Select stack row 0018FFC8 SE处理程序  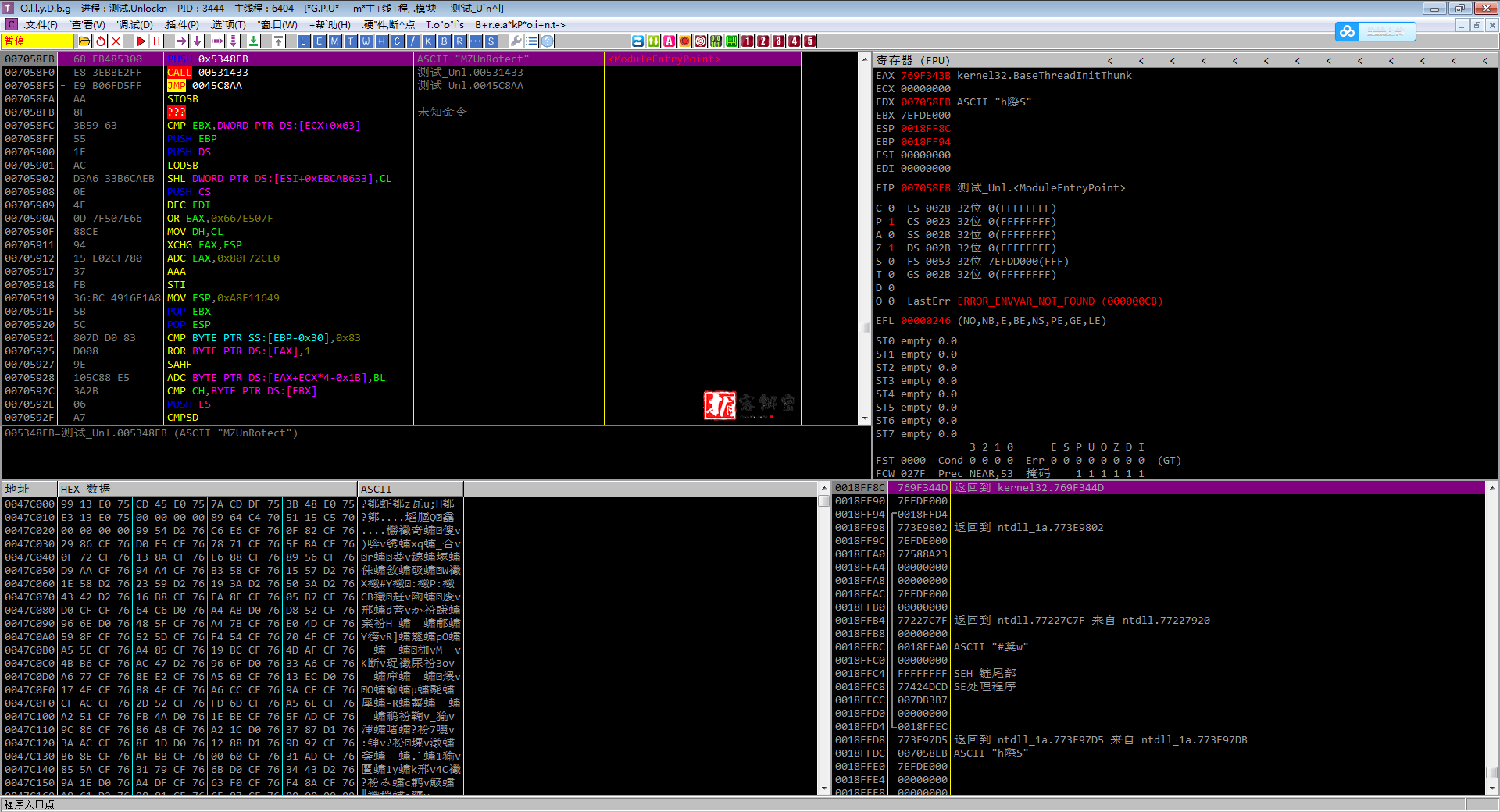[x=1159, y=687]
